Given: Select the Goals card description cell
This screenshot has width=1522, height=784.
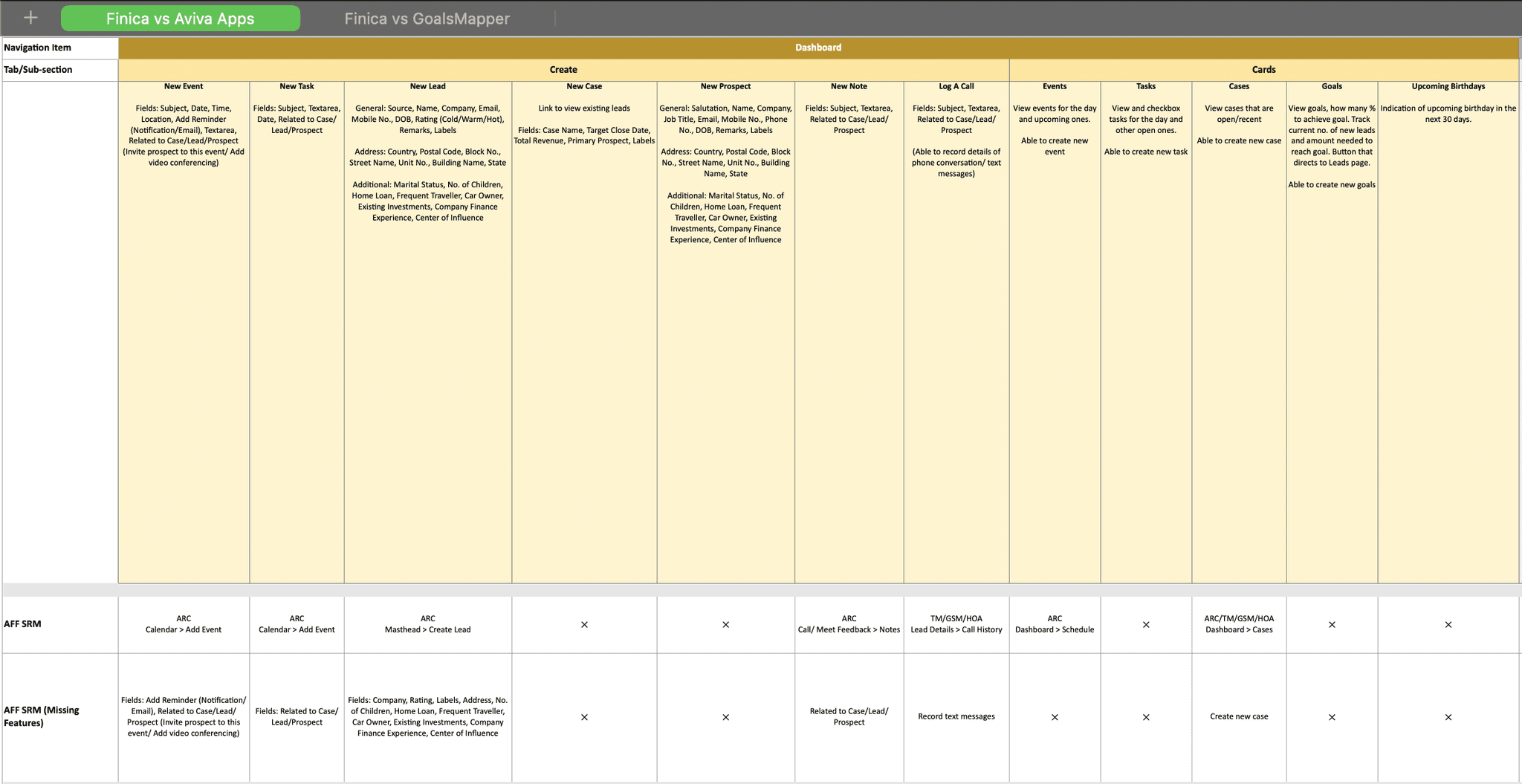Looking at the screenshot, I should pyautogui.click(x=1332, y=332).
